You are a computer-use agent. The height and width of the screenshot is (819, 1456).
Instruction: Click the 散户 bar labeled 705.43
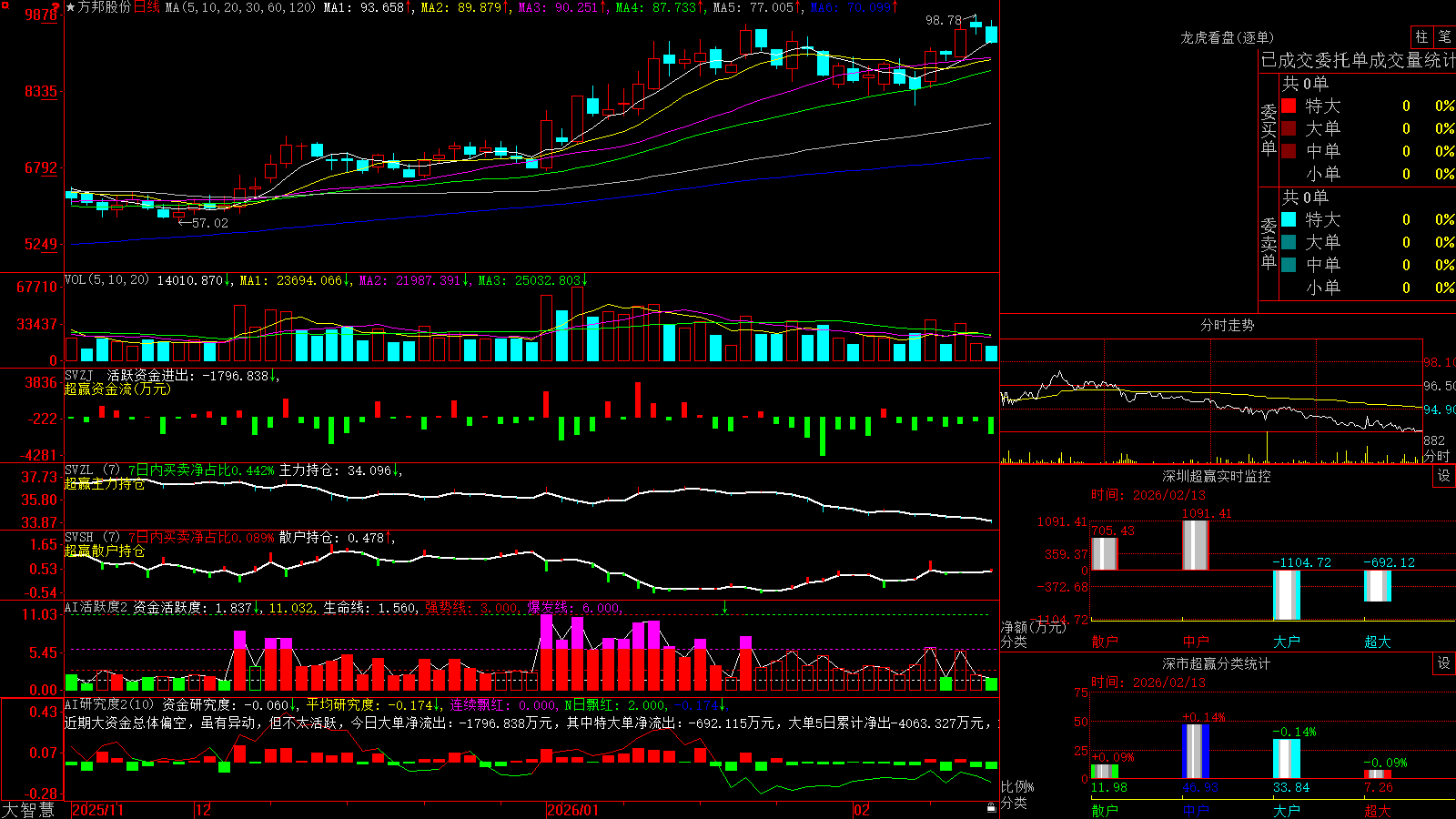[x=1105, y=554]
